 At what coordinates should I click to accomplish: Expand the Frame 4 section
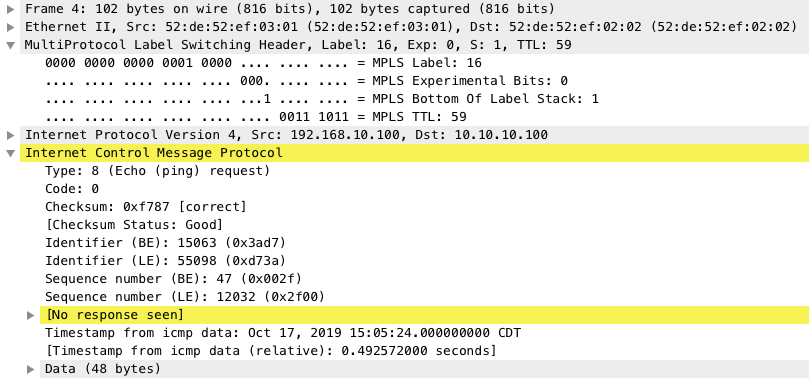click(11, 9)
